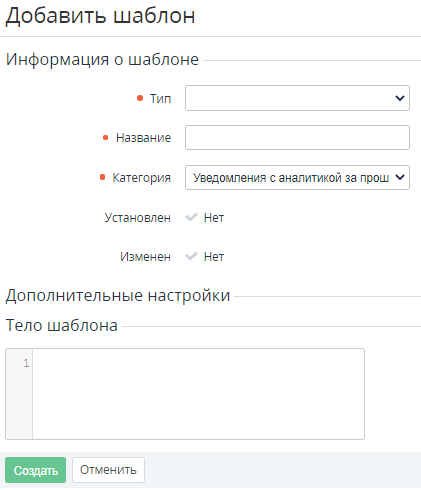
Task: Collapse the Тело шаблона section header
Action: (62, 325)
